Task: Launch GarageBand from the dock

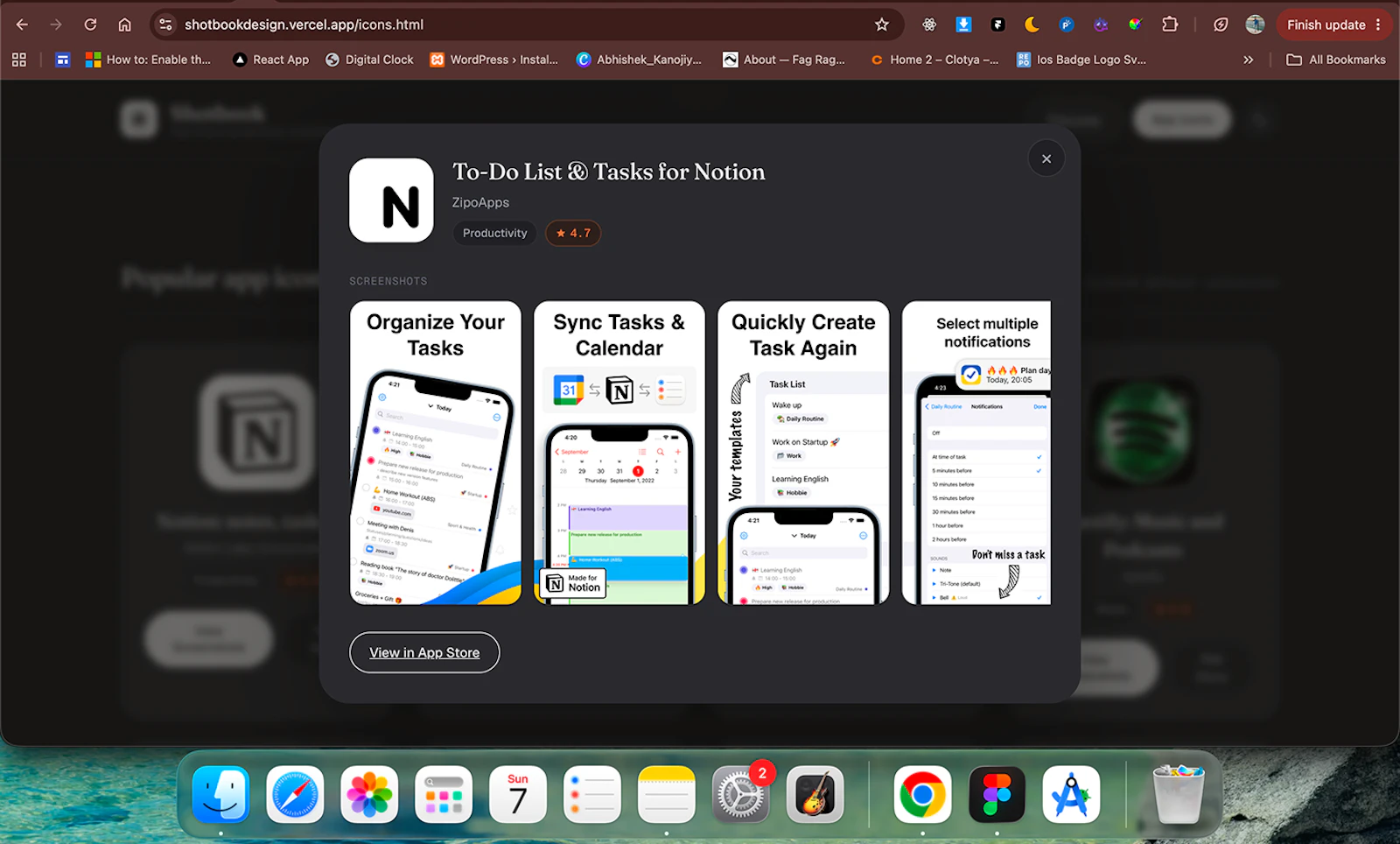Action: pyautogui.click(x=815, y=794)
